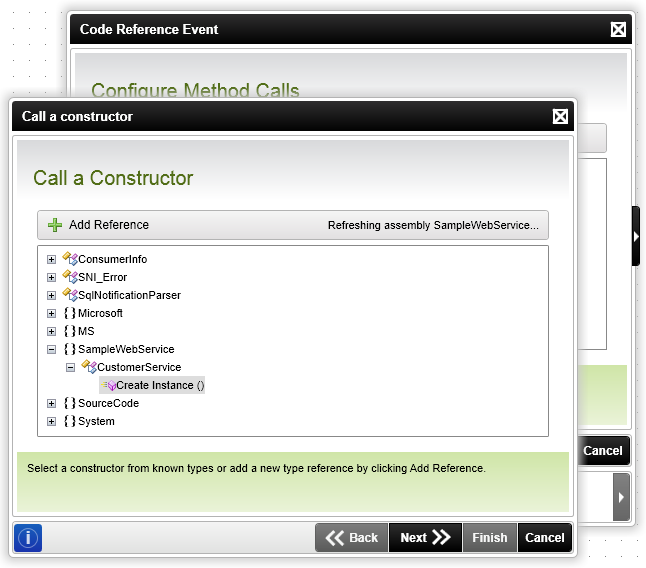Select the System tree item
This screenshot has width=646, height=568.
click(96, 421)
